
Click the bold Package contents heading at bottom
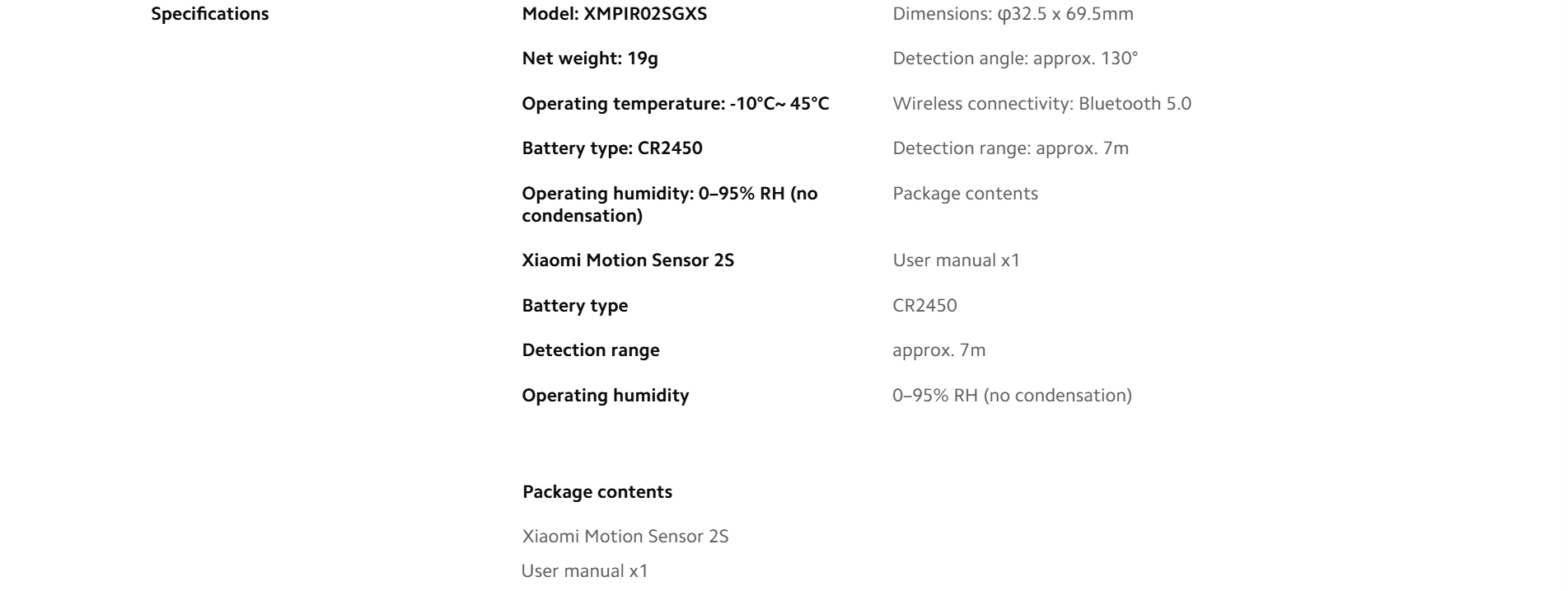tap(597, 492)
